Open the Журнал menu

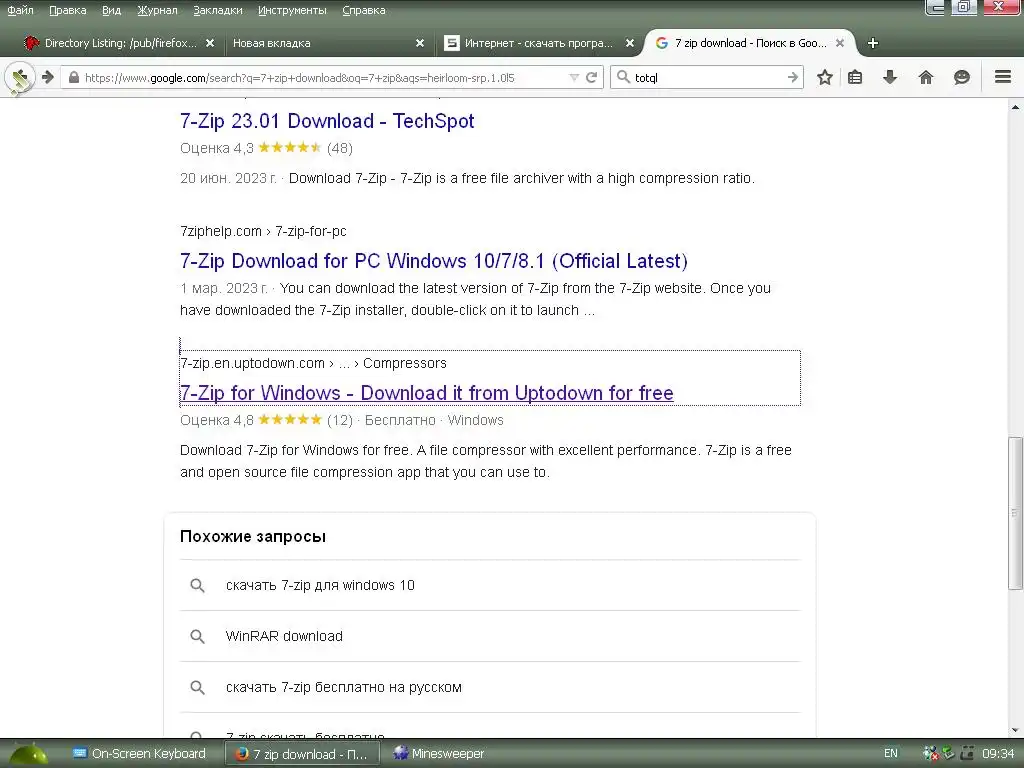point(157,10)
